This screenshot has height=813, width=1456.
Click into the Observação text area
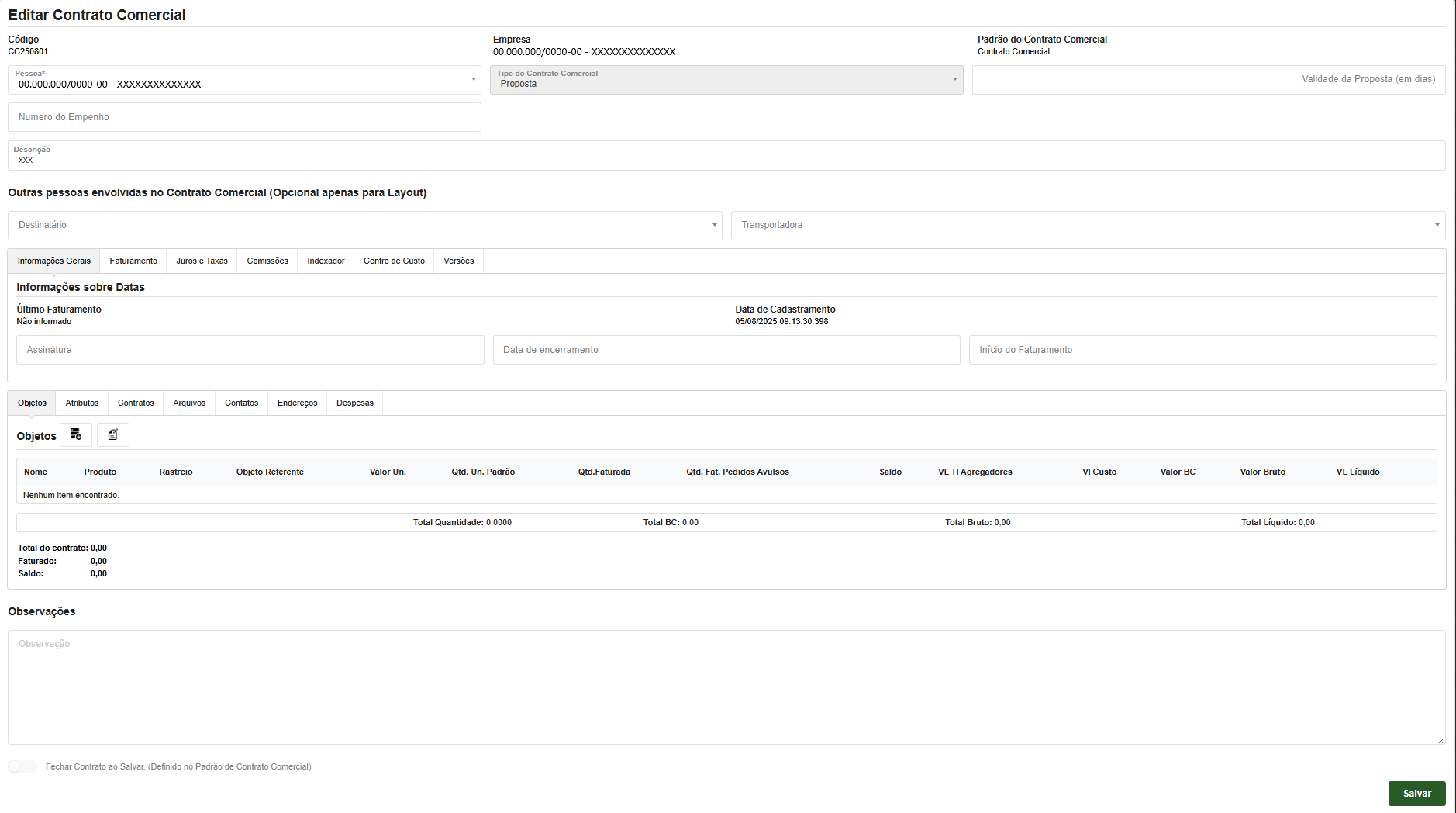point(726,687)
